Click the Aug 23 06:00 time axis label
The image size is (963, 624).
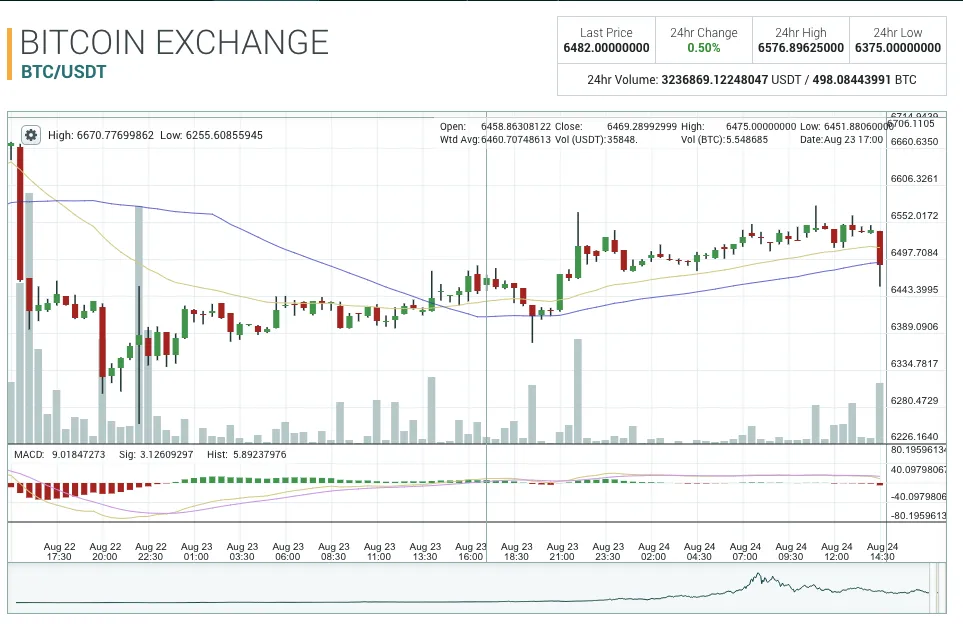[x=288, y=552]
